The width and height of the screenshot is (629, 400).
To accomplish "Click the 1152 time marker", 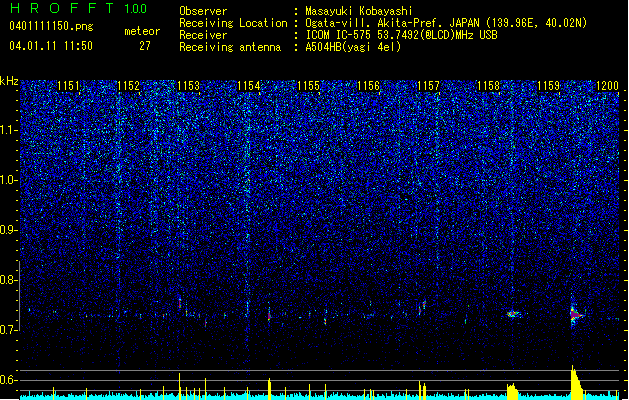I will [128, 85].
